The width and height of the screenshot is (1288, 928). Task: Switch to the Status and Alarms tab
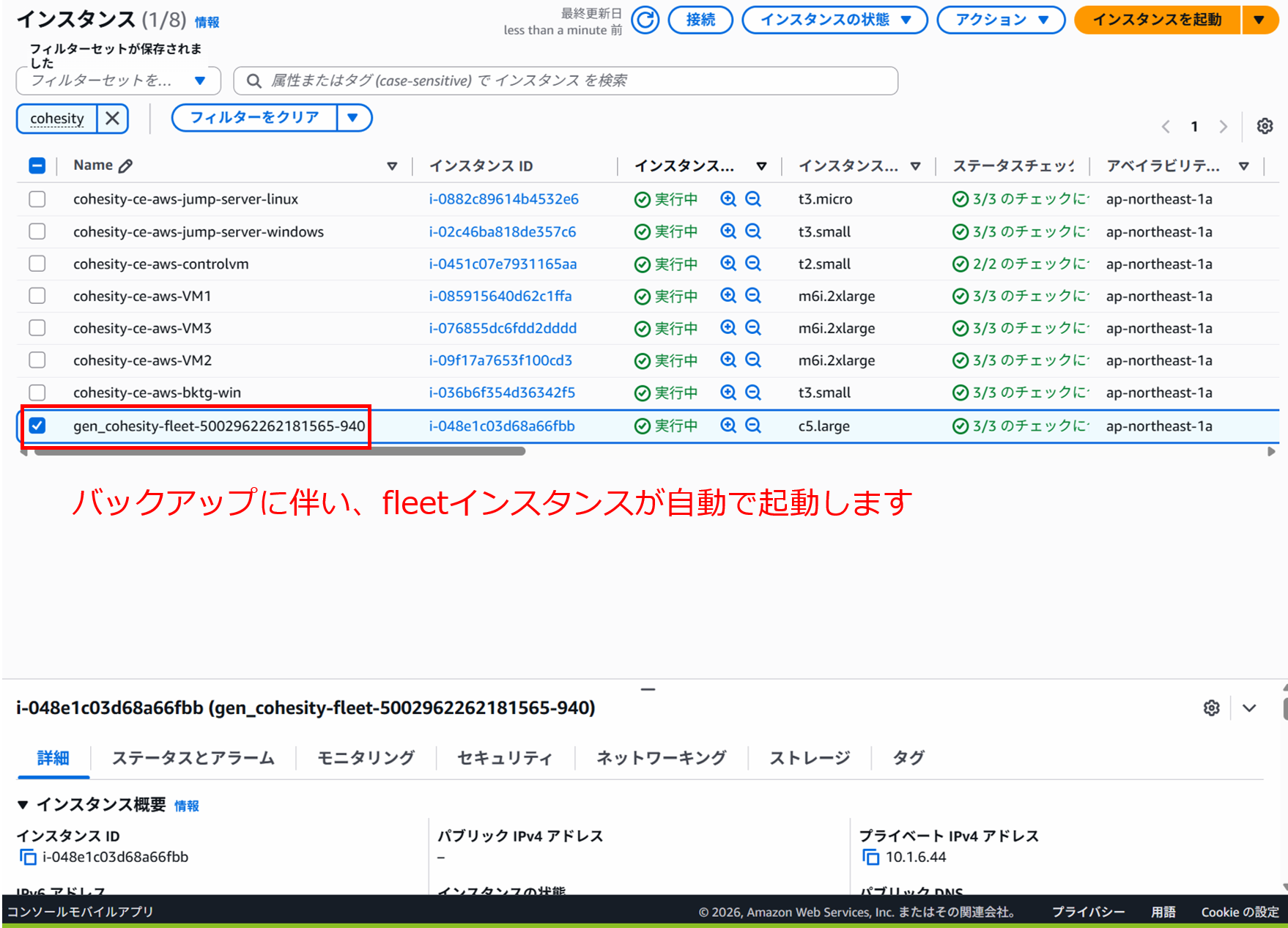click(193, 758)
